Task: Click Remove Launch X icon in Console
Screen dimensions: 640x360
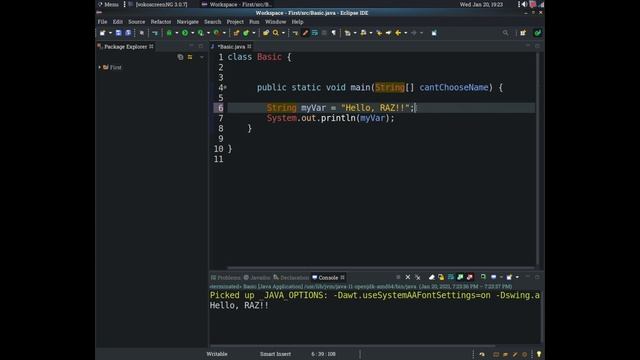Action: [408, 277]
